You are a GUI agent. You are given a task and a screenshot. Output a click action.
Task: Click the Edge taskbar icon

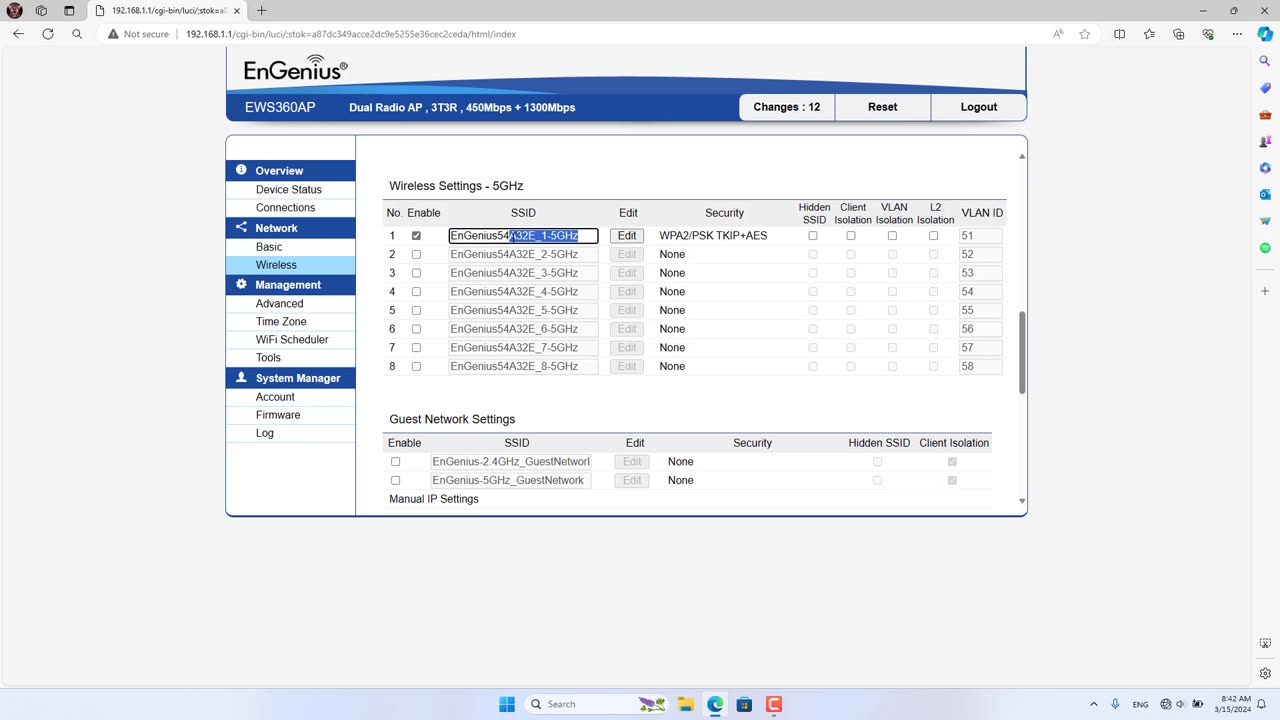715,704
